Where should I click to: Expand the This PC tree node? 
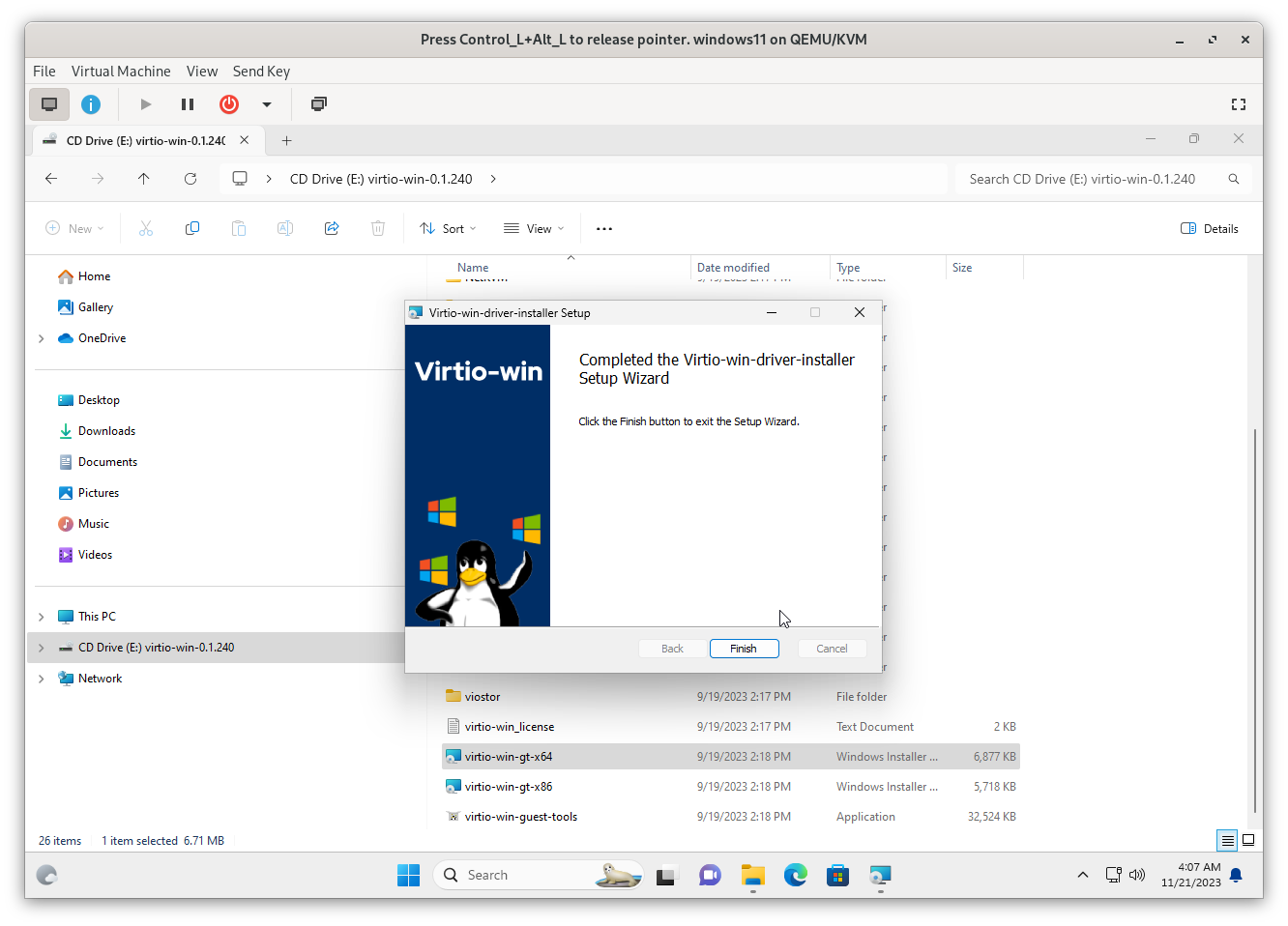tap(42, 617)
